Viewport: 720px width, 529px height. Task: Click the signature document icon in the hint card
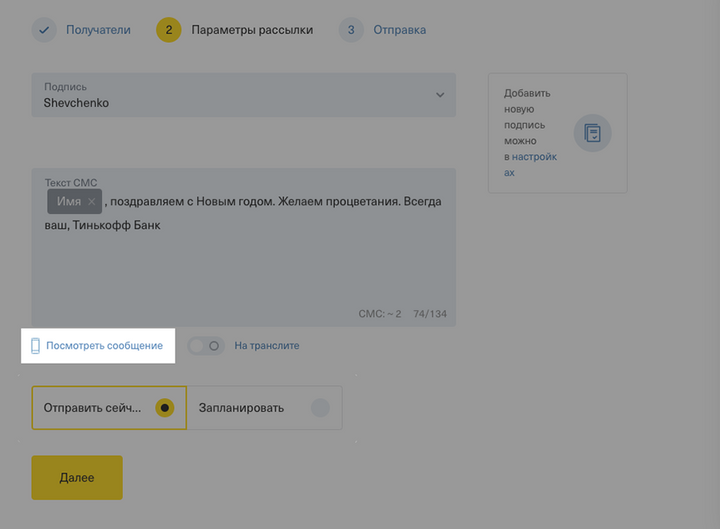pyautogui.click(x=592, y=133)
